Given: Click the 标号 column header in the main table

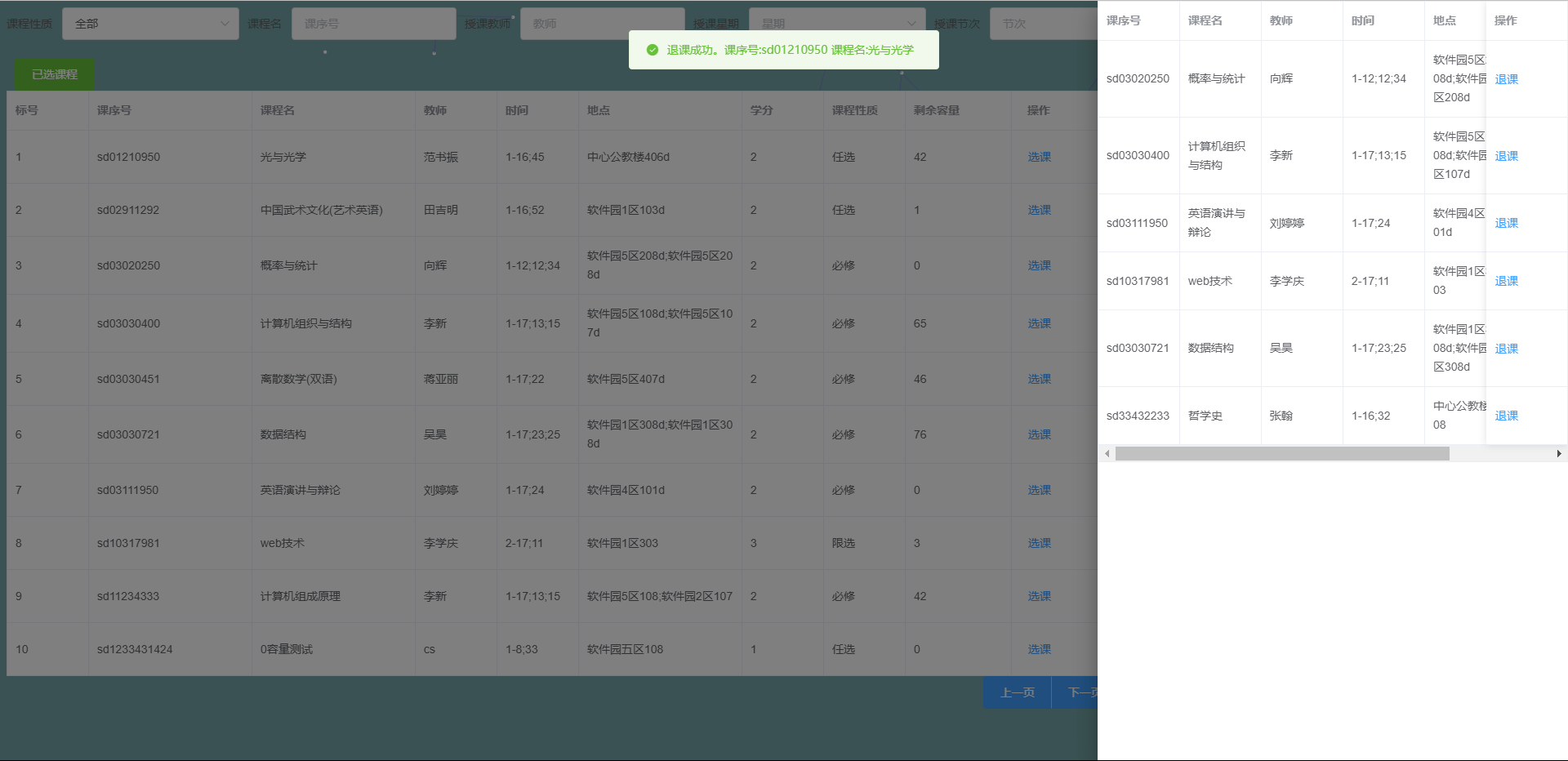Looking at the screenshot, I should pyautogui.click(x=26, y=110).
